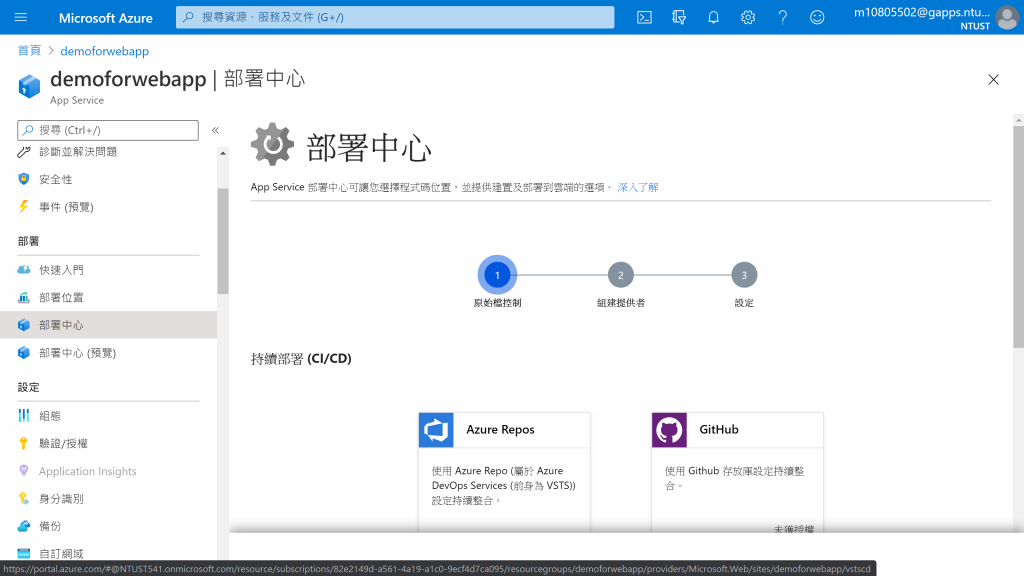Go to 首頁 breadcrumb
The image size is (1024, 576).
pos(29,51)
